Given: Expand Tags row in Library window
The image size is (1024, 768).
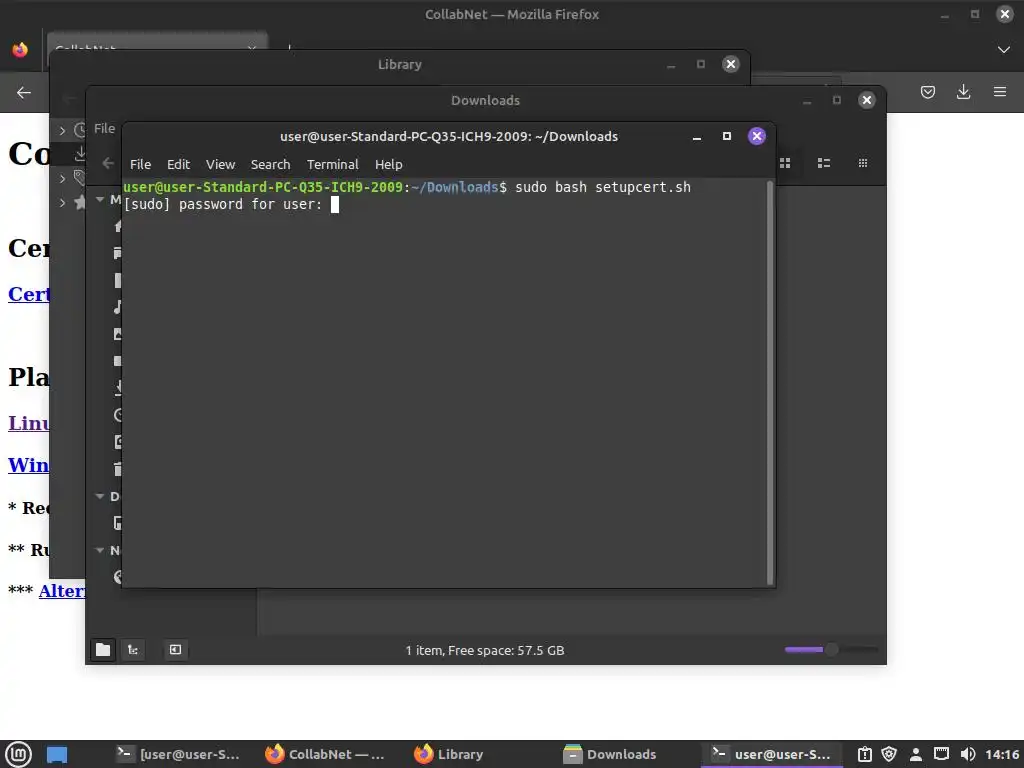Looking at the screenshot, I should 62,178.
